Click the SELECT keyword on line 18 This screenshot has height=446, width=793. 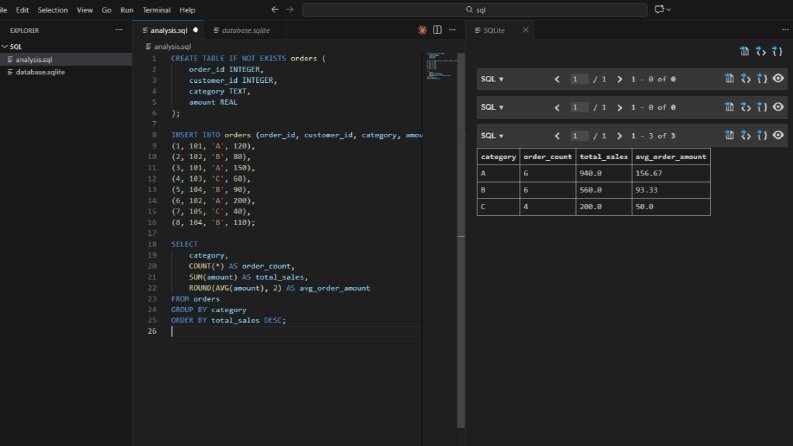(x=184, y=244)
